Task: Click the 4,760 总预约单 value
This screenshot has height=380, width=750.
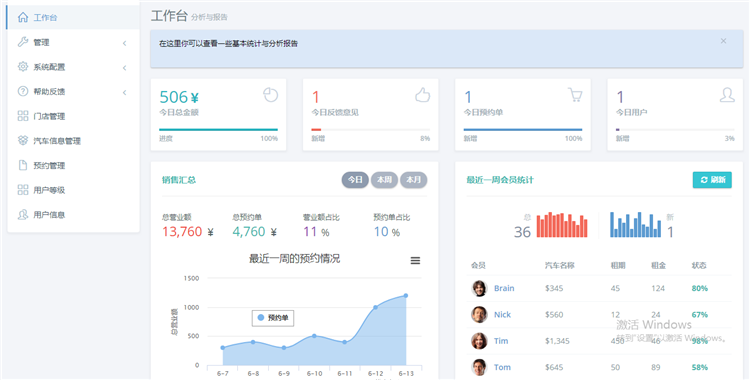Action: (x=249, y=232)
